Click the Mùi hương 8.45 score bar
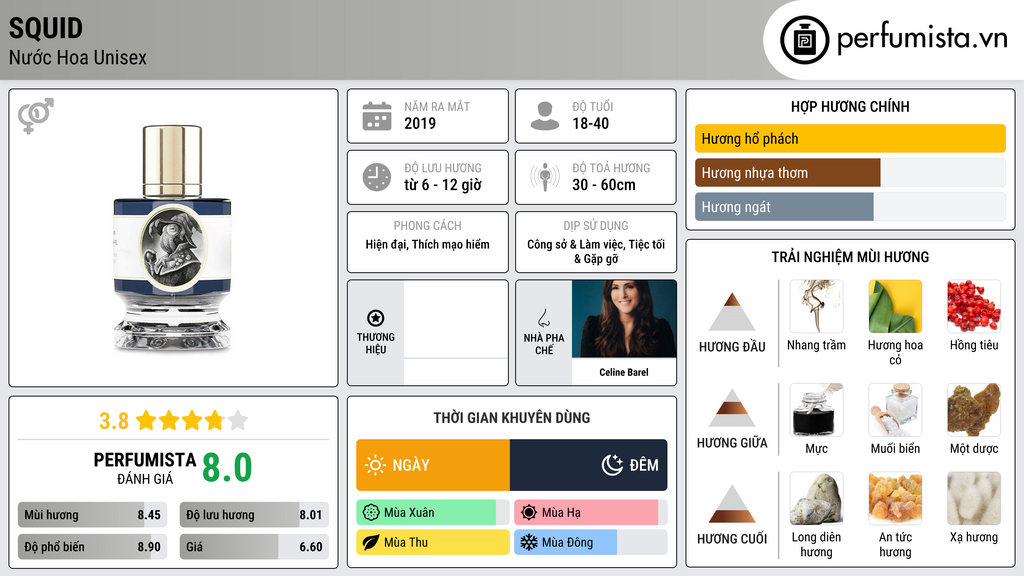 [x=92, y=515]
